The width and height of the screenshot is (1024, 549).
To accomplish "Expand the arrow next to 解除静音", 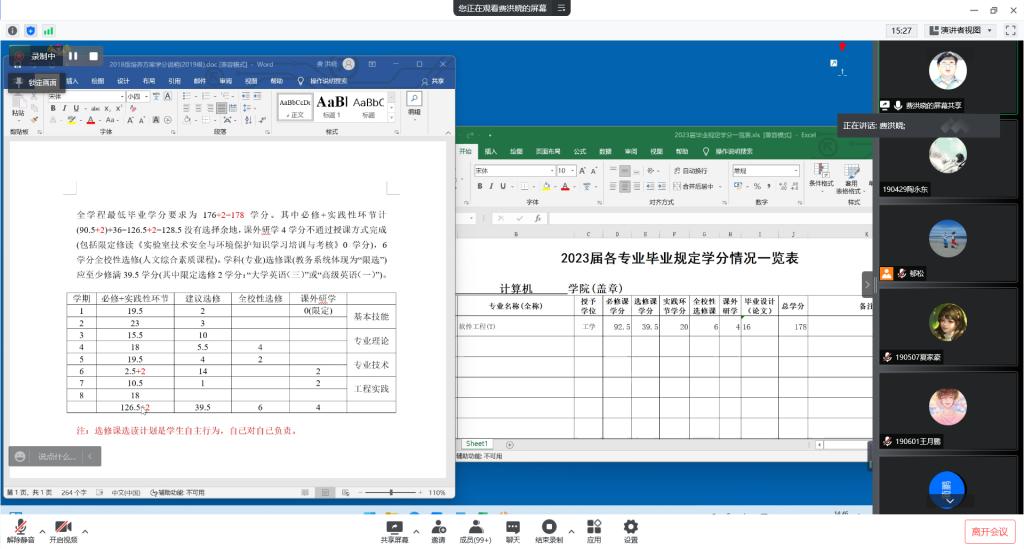I will point(42,530).
